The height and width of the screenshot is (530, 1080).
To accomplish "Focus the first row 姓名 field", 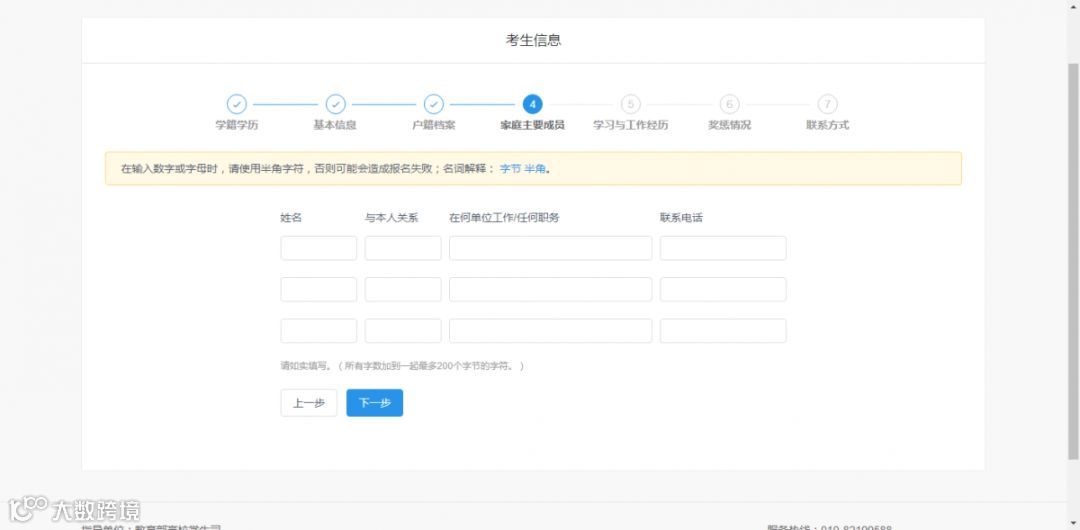I will point(319,248).
